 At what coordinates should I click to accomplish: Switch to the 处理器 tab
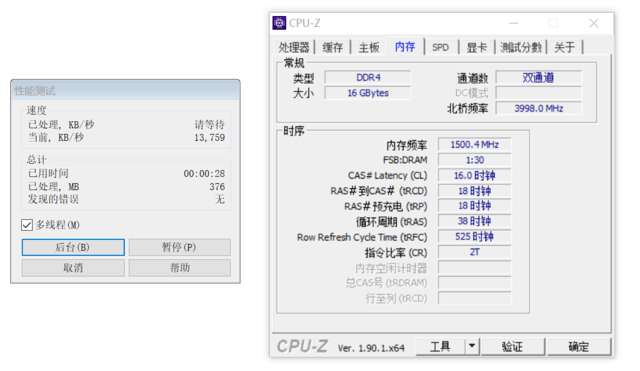point(294,47)
